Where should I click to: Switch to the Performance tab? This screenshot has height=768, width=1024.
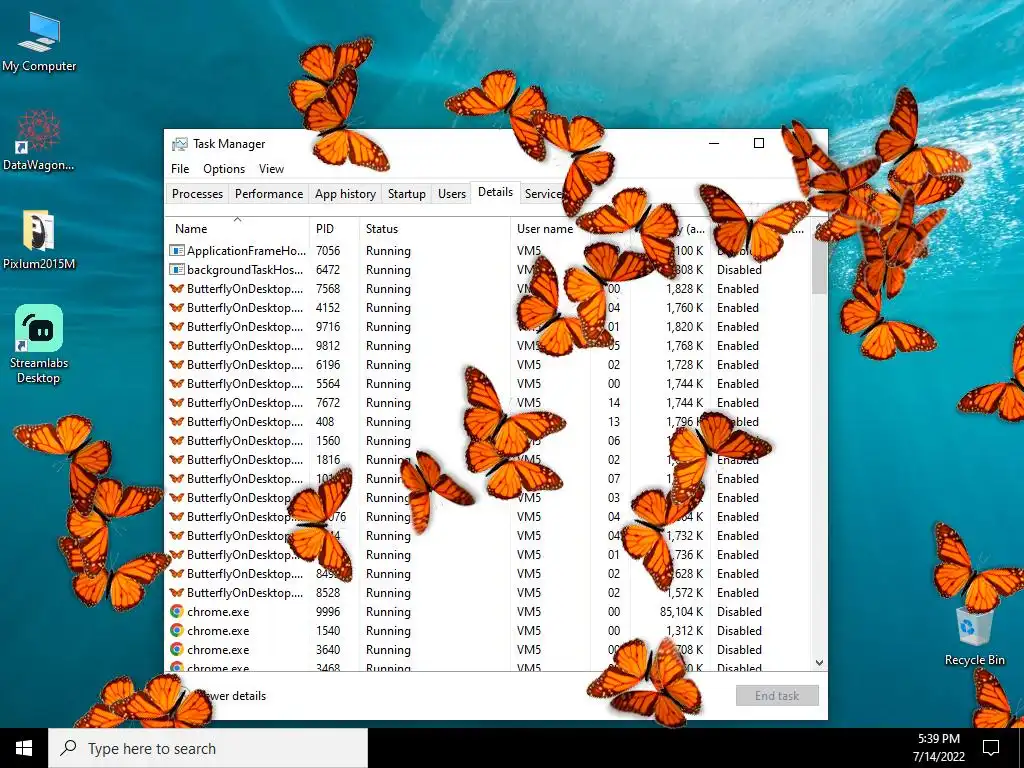click(x=268, y=194)
